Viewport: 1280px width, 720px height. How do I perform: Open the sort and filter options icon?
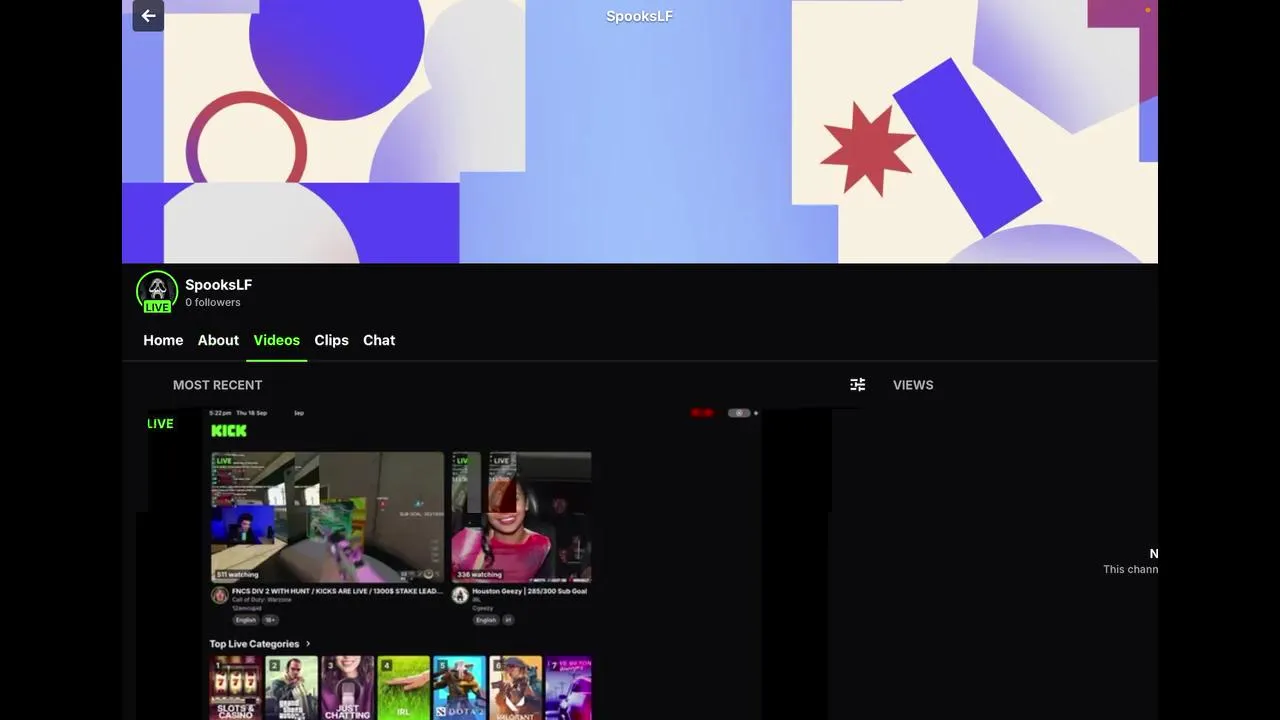click(x=857, y=385)
